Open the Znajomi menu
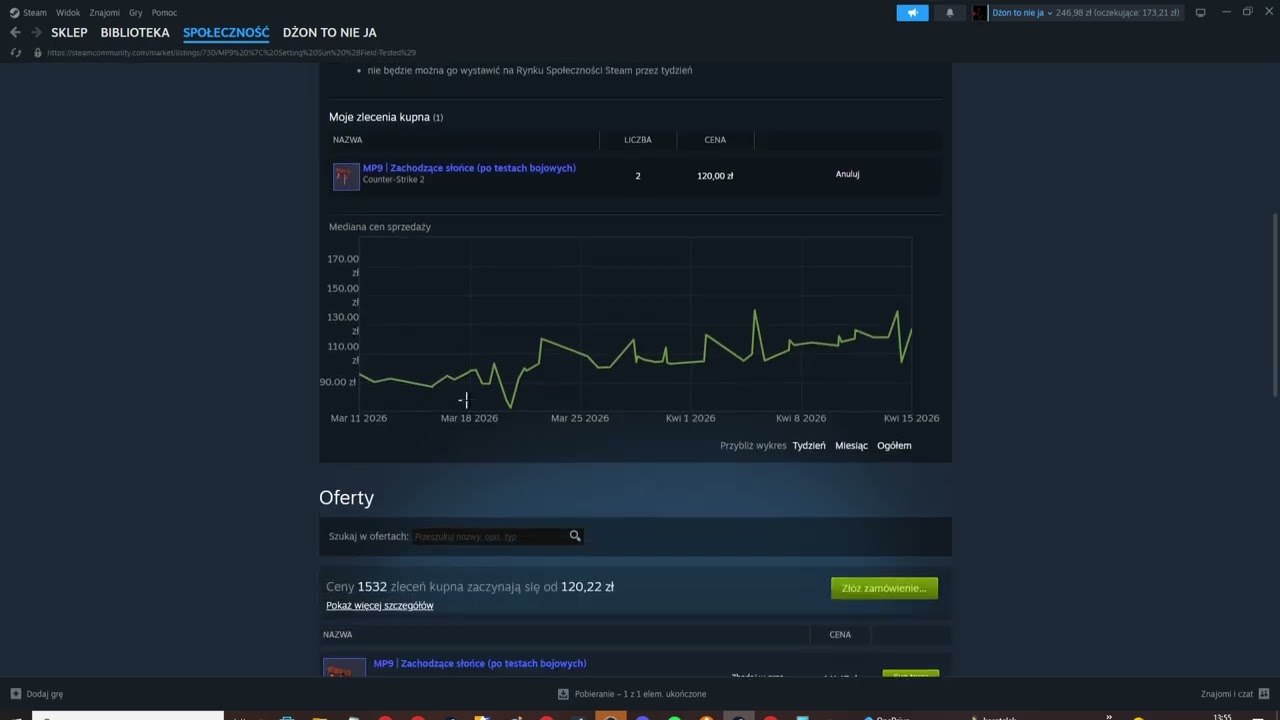Viewport: 1280px width, 720px height. (104, 13)
